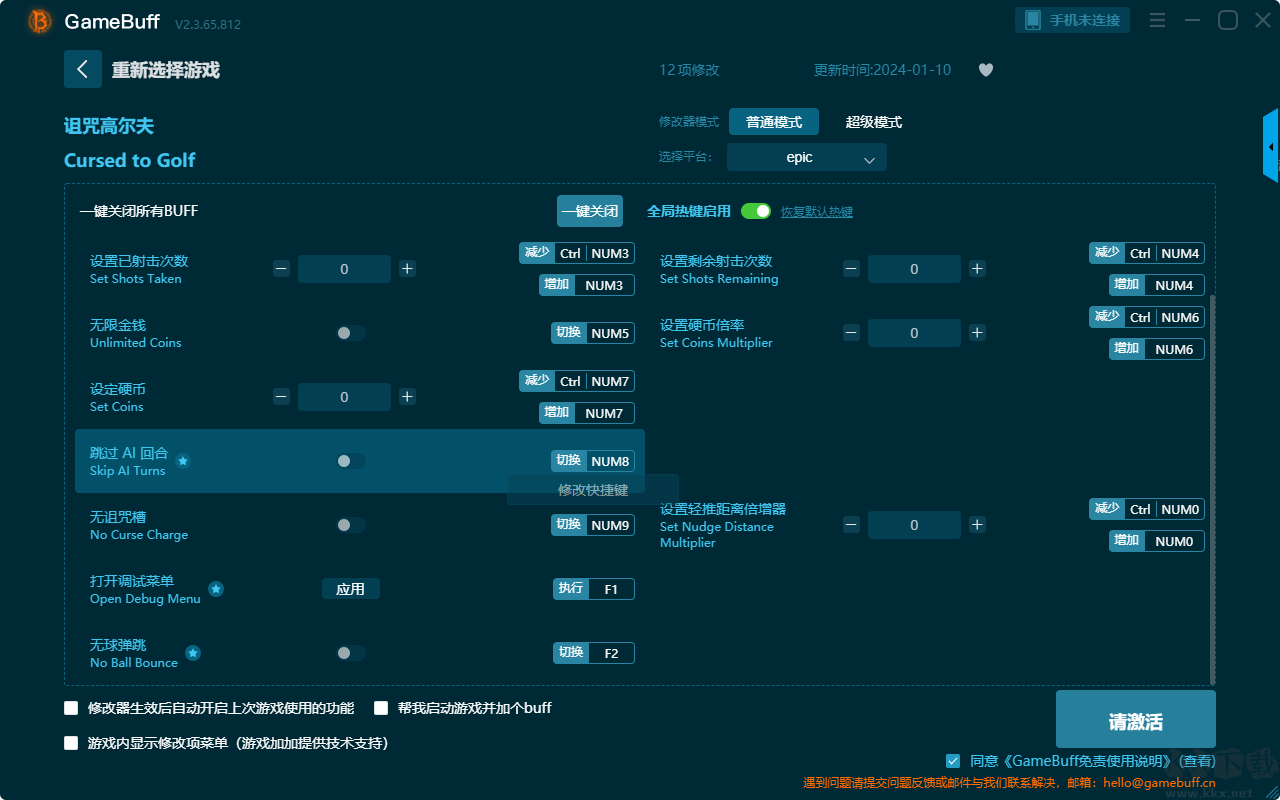Decrease Set Shots Remaining value
Image resolution: width=1280 pixels, height=800 pixels.
[851, 269]
